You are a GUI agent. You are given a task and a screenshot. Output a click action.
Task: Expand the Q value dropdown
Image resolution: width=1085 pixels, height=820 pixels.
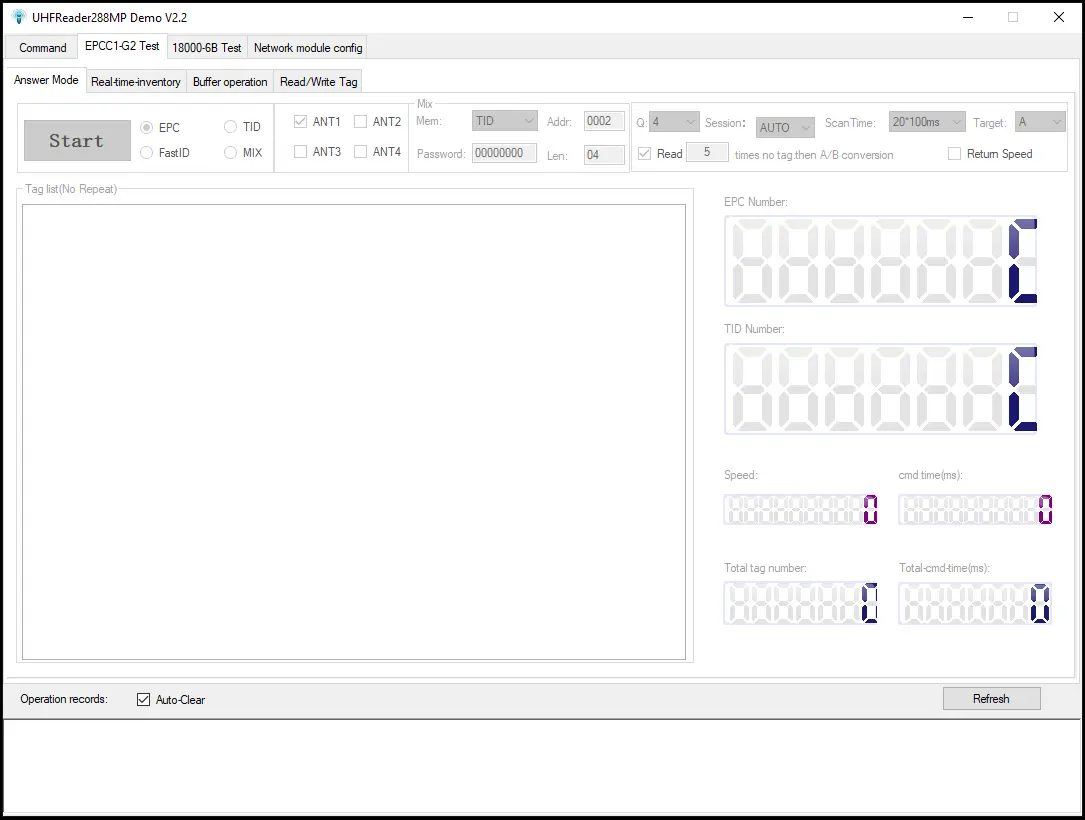pyautogui.click(x=674, y=122)
